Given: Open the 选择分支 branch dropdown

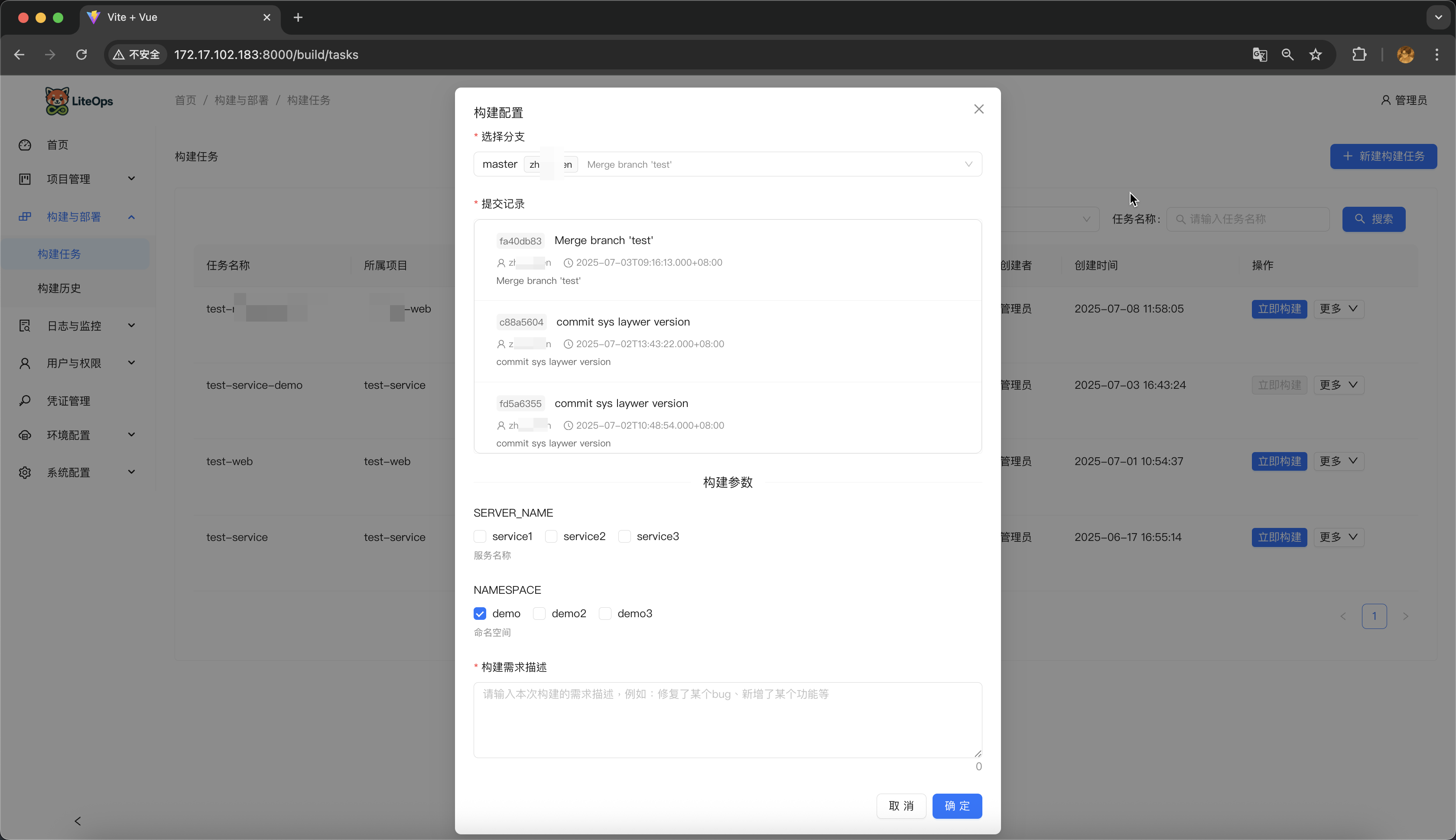Looking at the screenshot, I should (727, 164).
